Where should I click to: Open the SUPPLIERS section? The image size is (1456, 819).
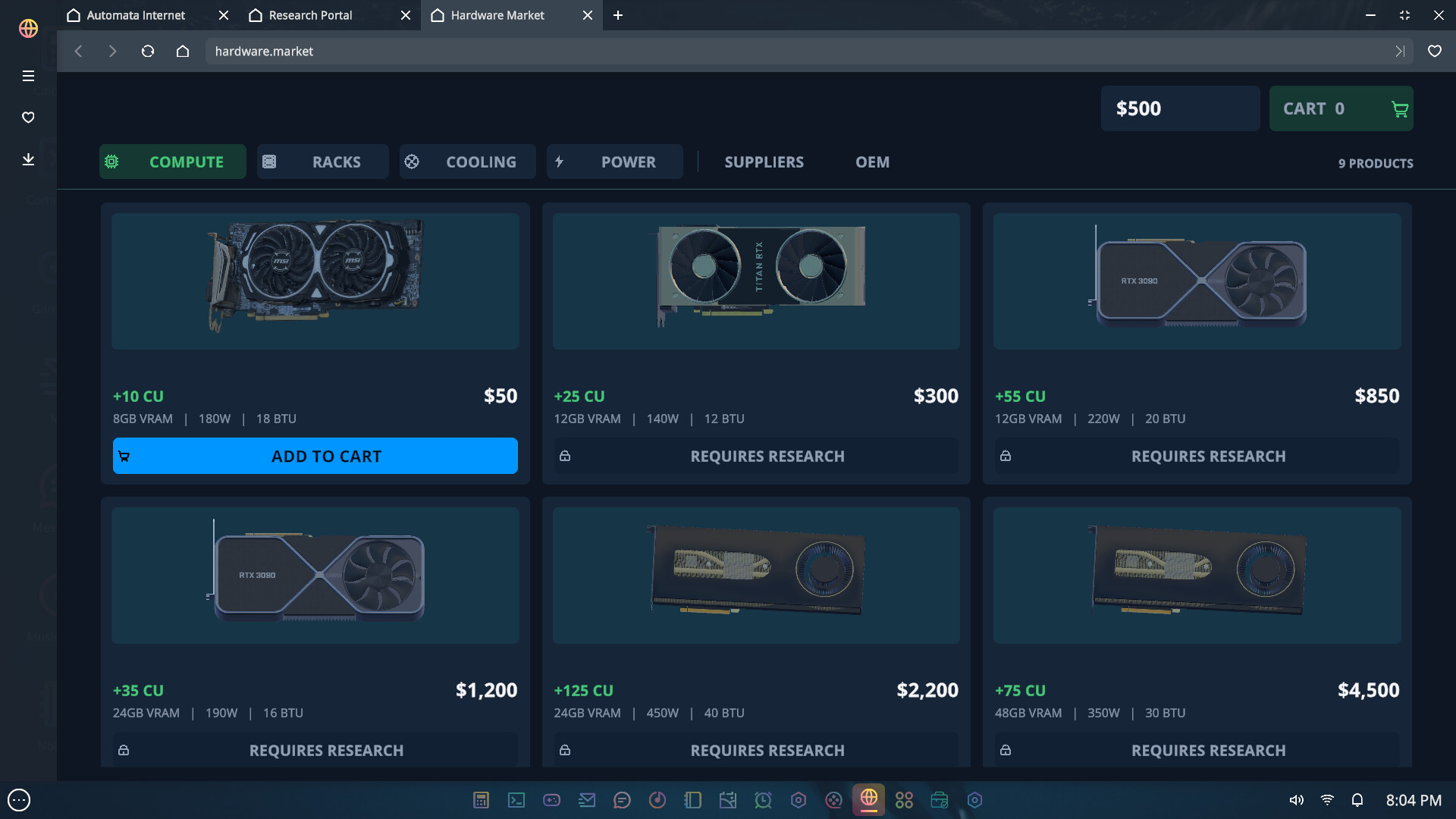point(764,162)
